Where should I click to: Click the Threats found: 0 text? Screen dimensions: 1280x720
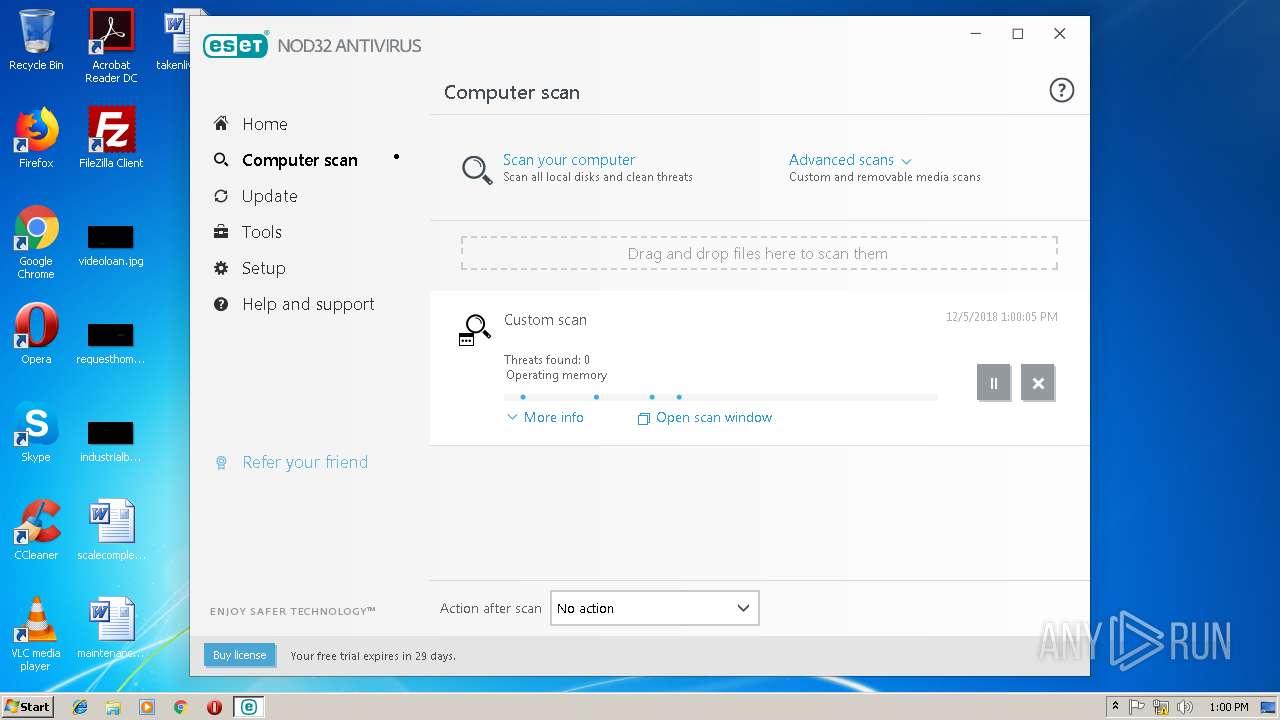[x=547, y=359]
